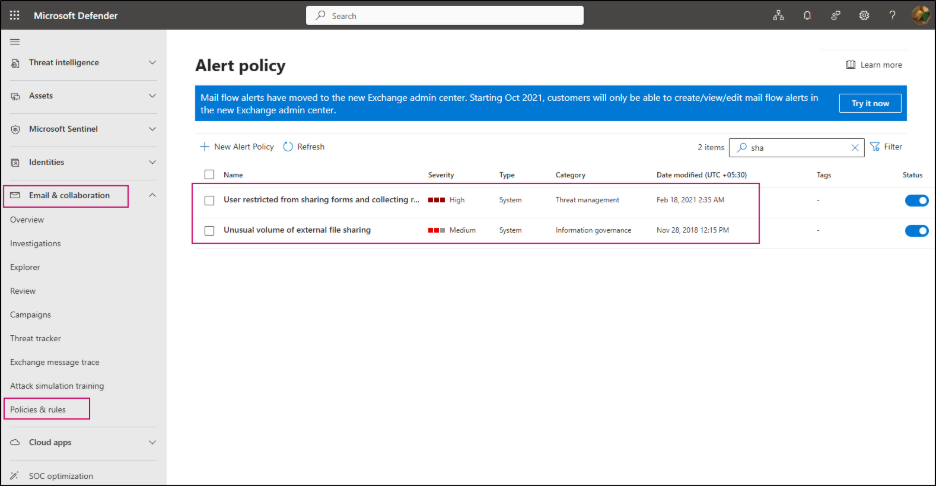
Task: Open Overview under Email & collaboration
Action: coord(27,220)
